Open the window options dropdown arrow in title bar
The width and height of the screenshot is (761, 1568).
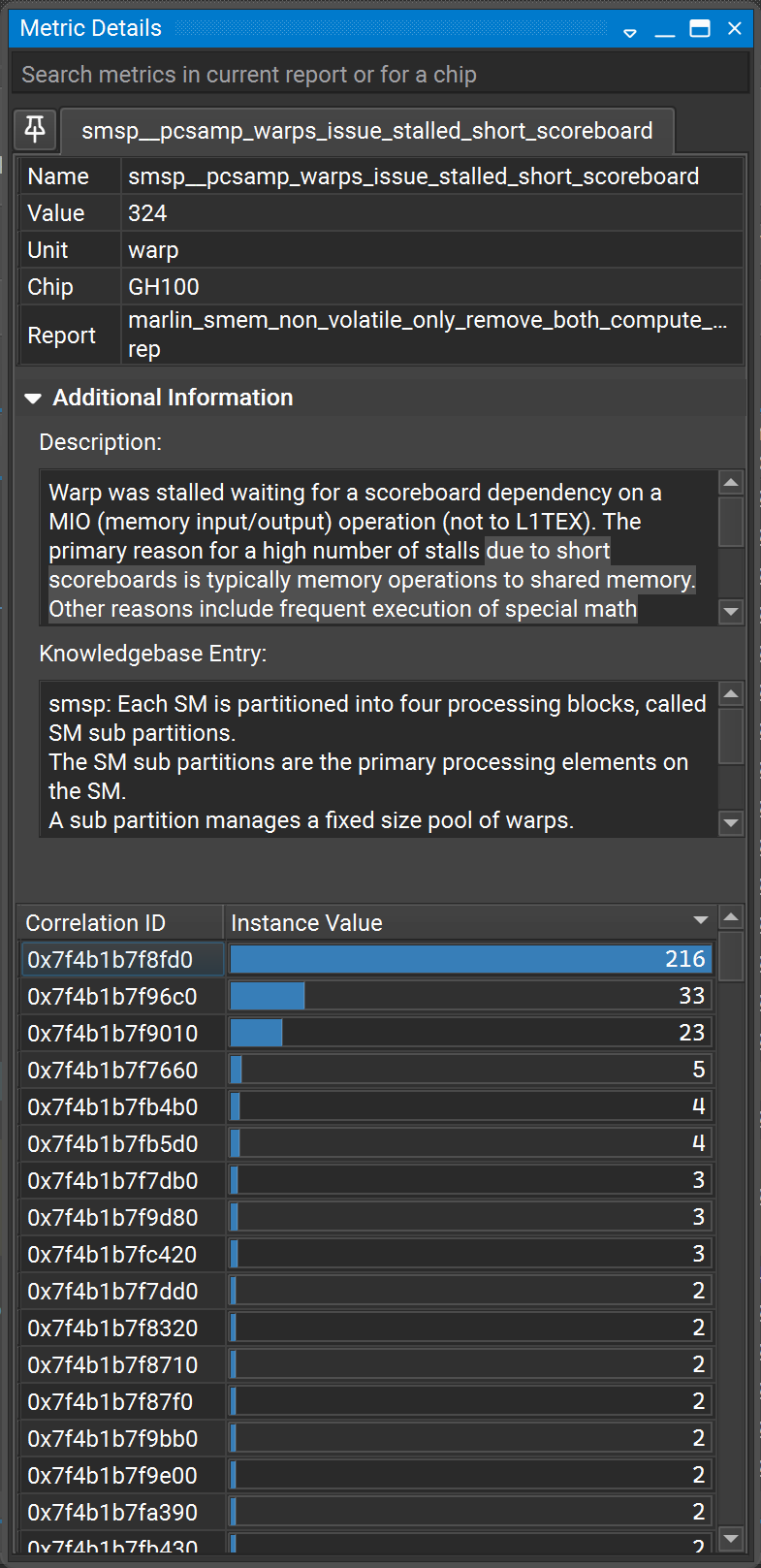pos(630,31)
